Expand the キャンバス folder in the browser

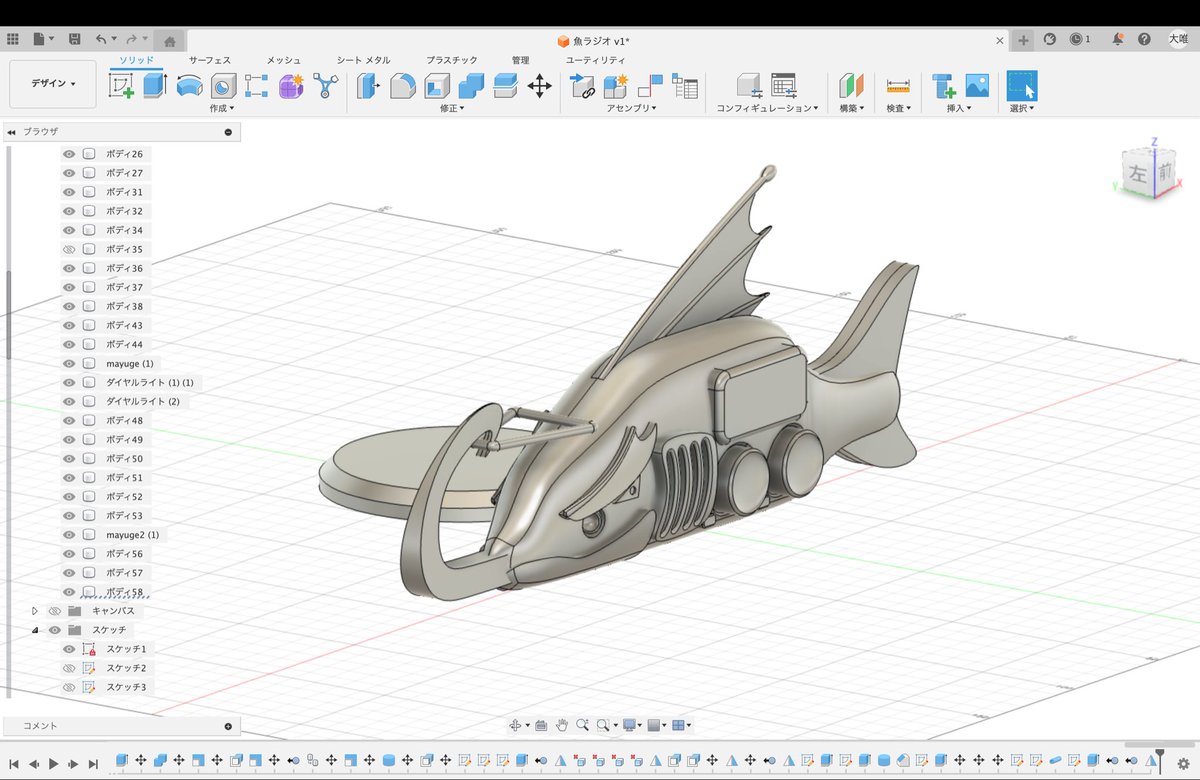click(x=34, y=610)
